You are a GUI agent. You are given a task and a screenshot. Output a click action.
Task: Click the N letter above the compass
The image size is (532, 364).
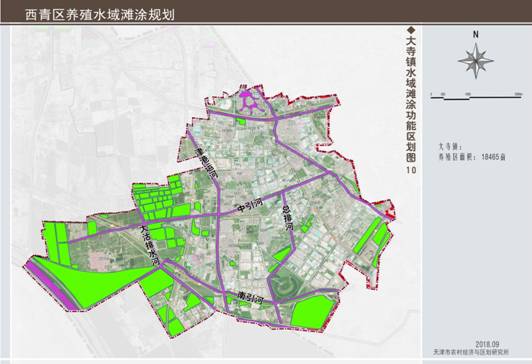[x=476, y=34]
